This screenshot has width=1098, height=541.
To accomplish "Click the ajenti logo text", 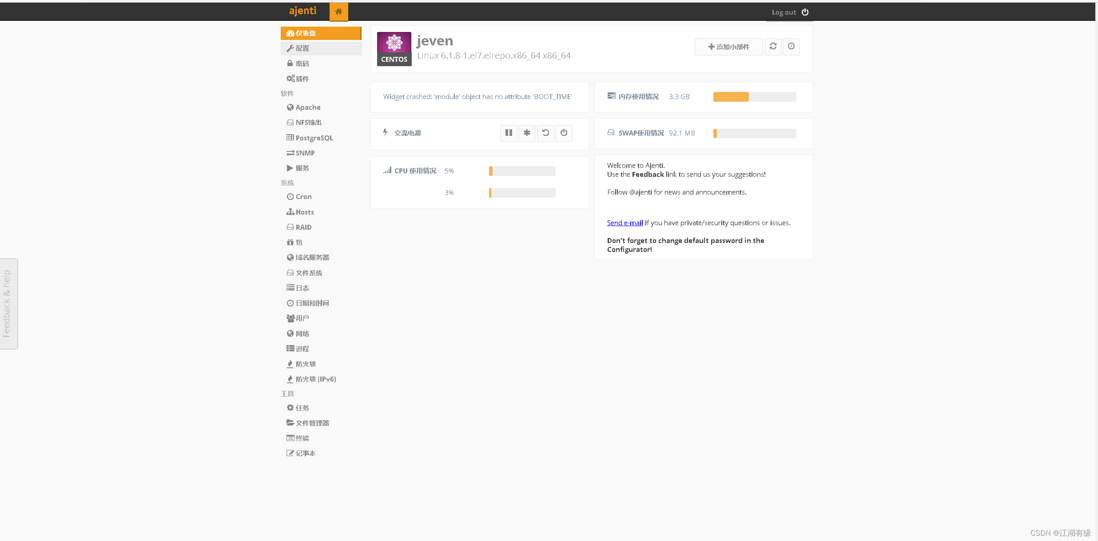I will point(303,11).
